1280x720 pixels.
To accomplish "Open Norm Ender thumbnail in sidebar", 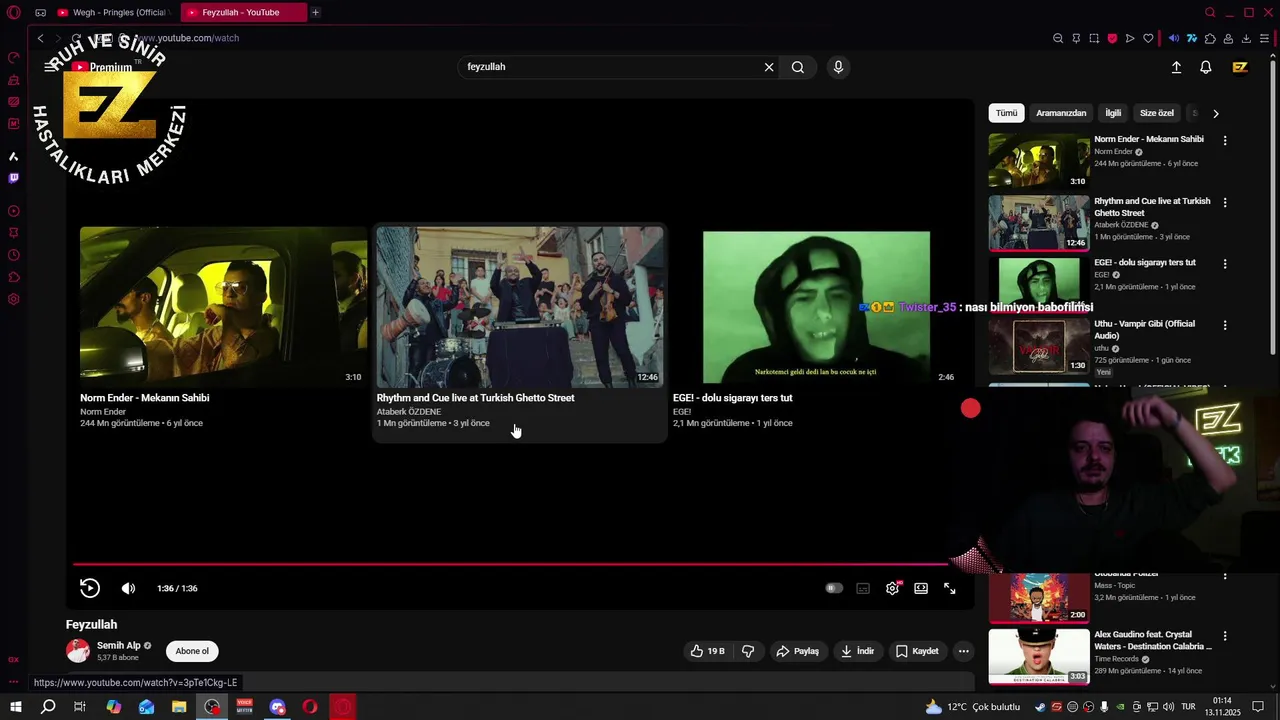I will point(1039,161).
